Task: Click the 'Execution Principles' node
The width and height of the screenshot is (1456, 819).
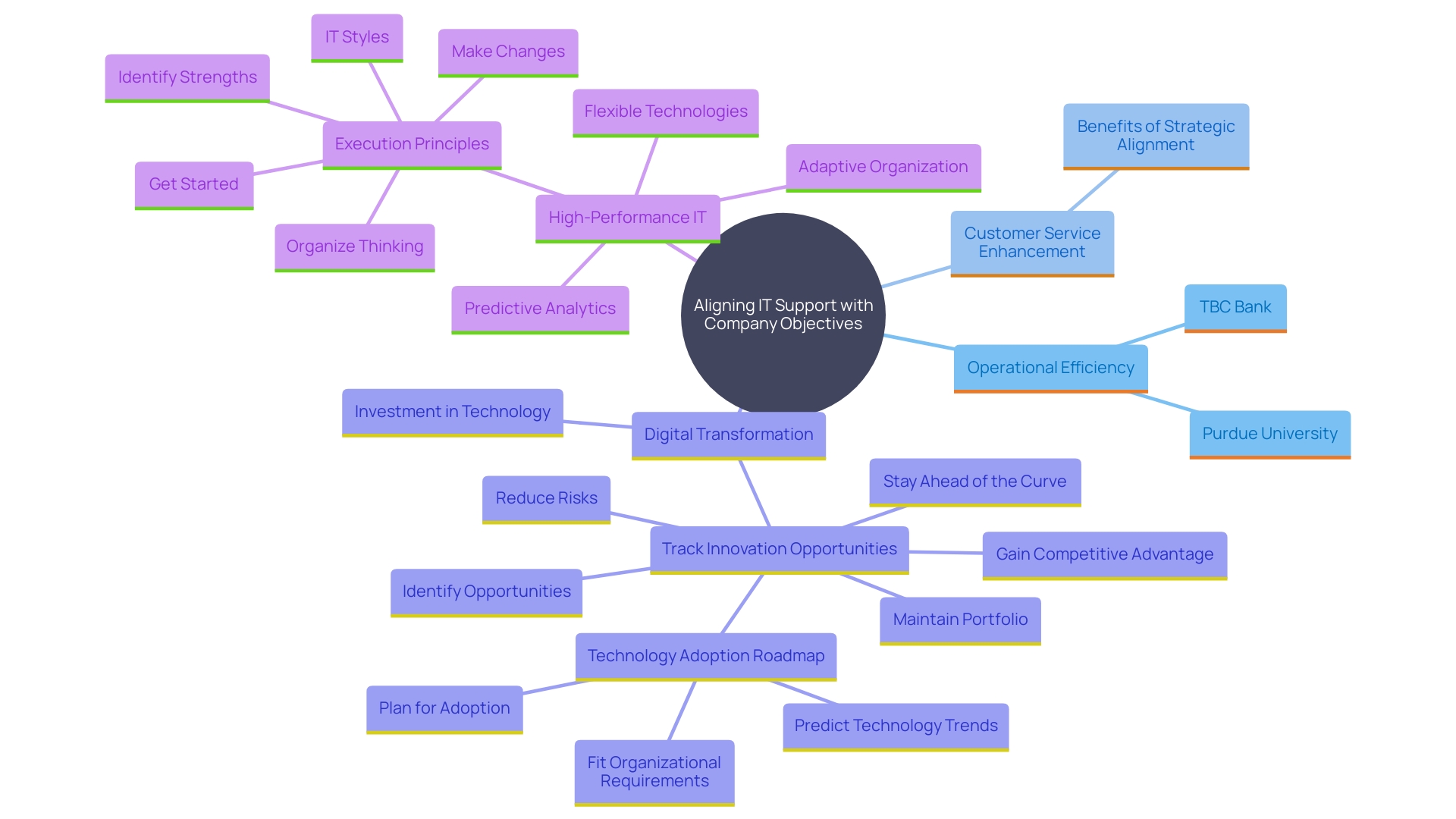Action: [x=411, y=144]
